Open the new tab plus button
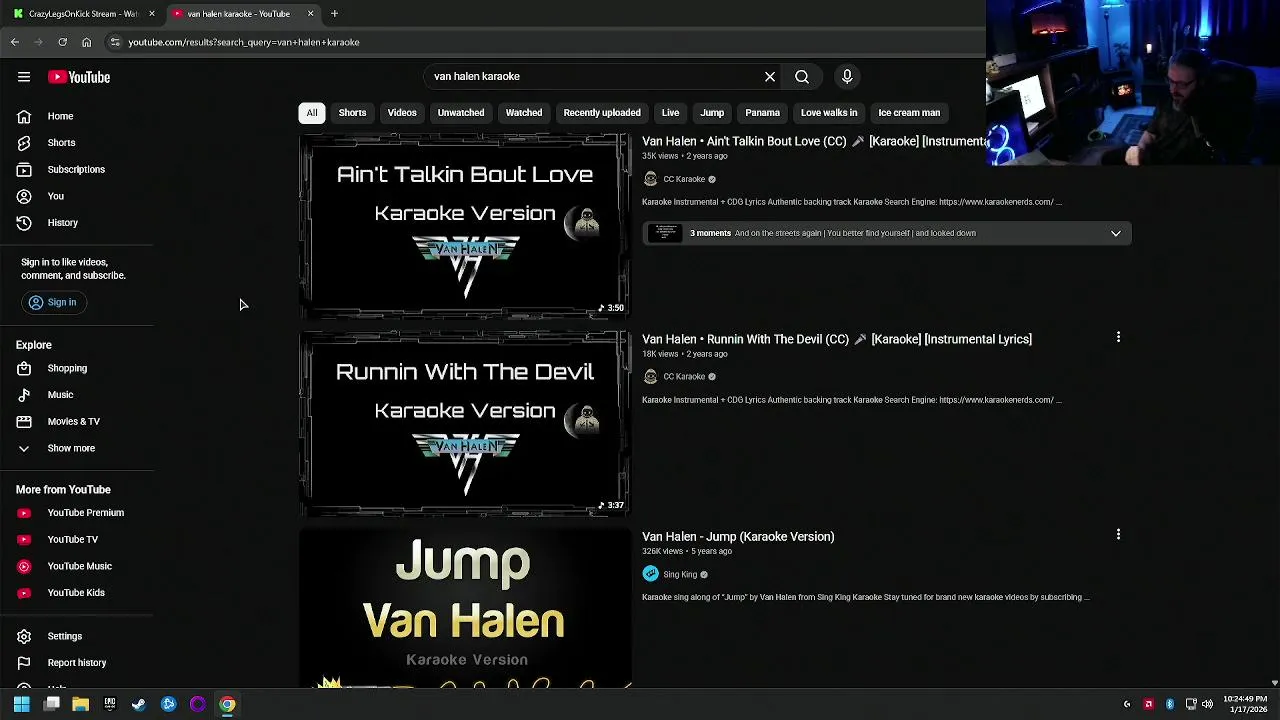 pos(334,14)
